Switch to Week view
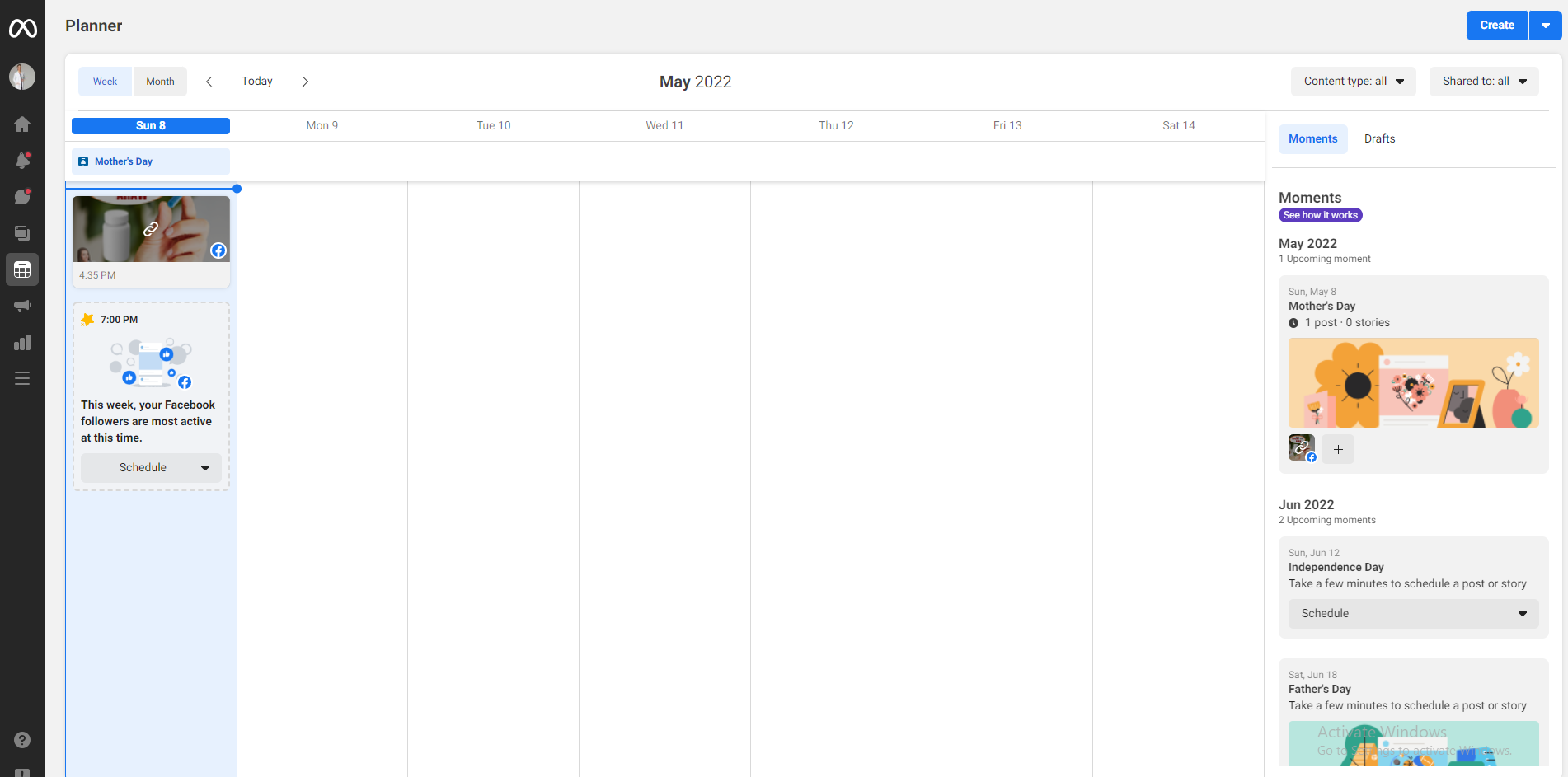1568x777 pixels. pyautogui.click(x=105, y=82)
